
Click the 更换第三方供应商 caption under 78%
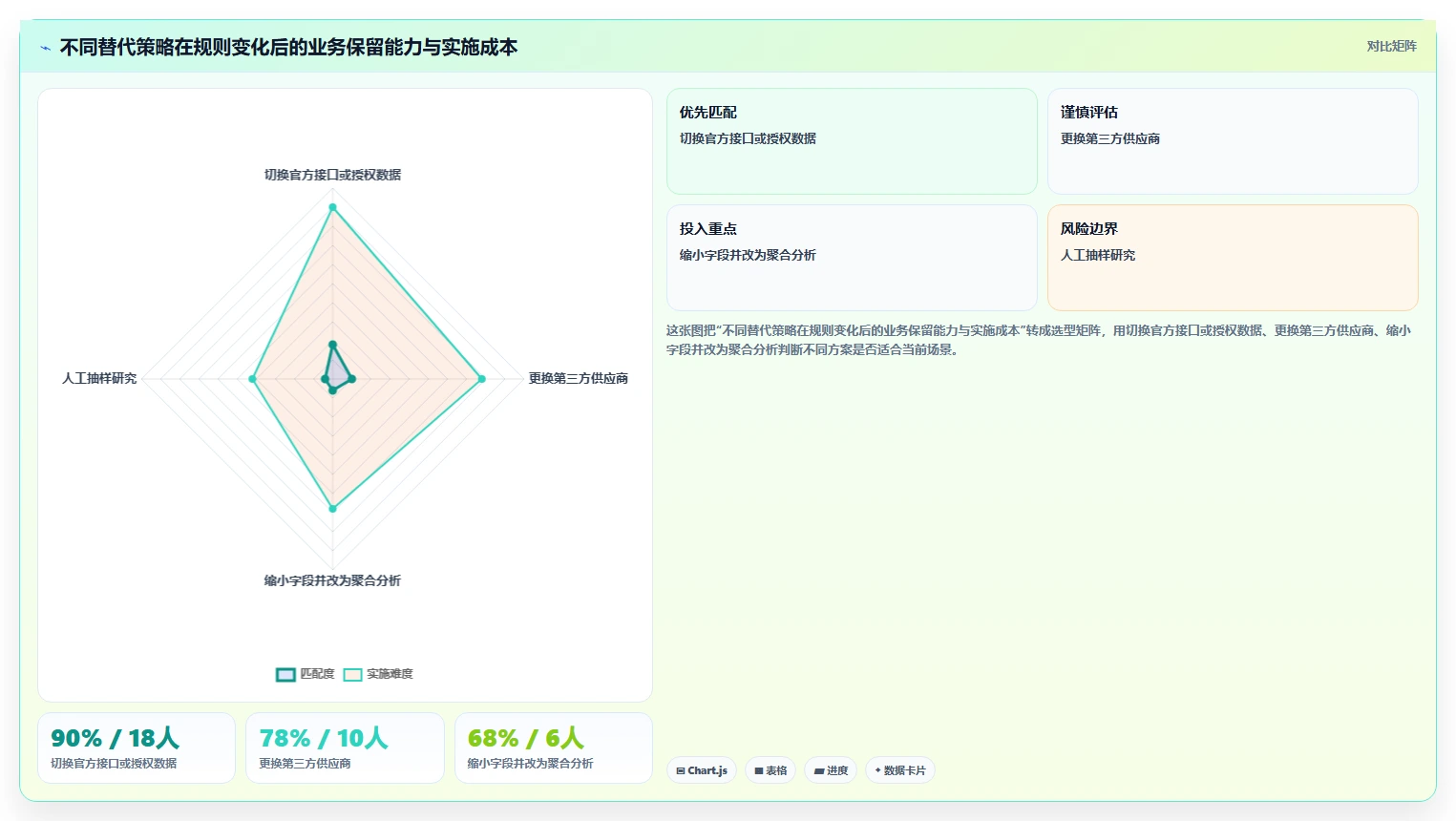point(305,764)
